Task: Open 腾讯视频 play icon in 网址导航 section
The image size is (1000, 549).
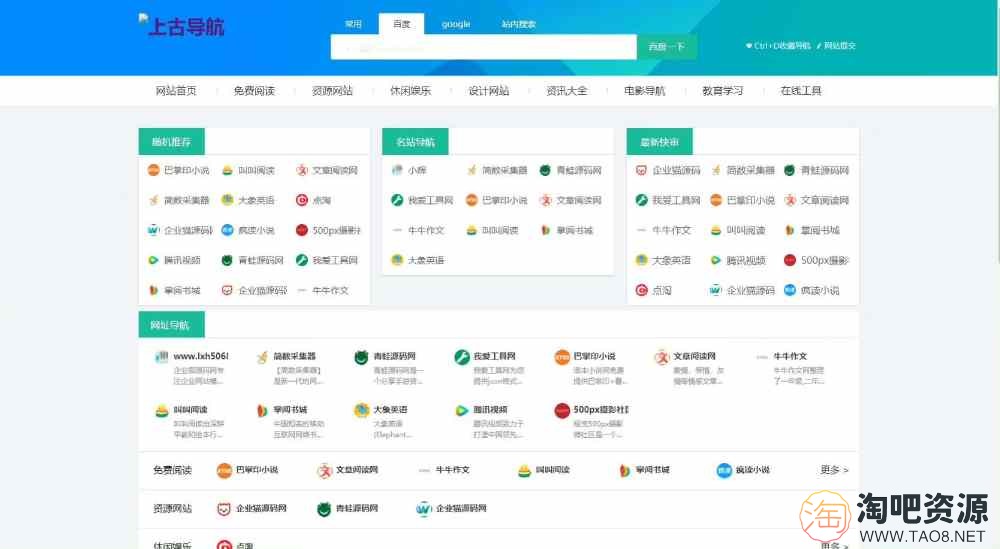Action: [x=462, y=411]
